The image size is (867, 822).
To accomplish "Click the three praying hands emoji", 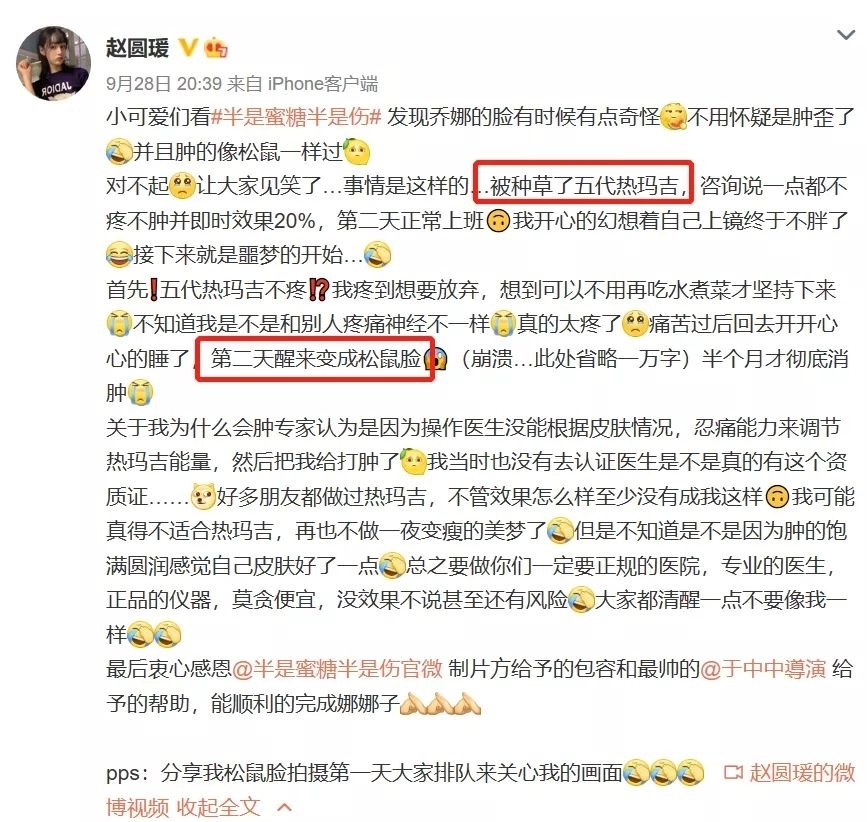I will point(440,703).
